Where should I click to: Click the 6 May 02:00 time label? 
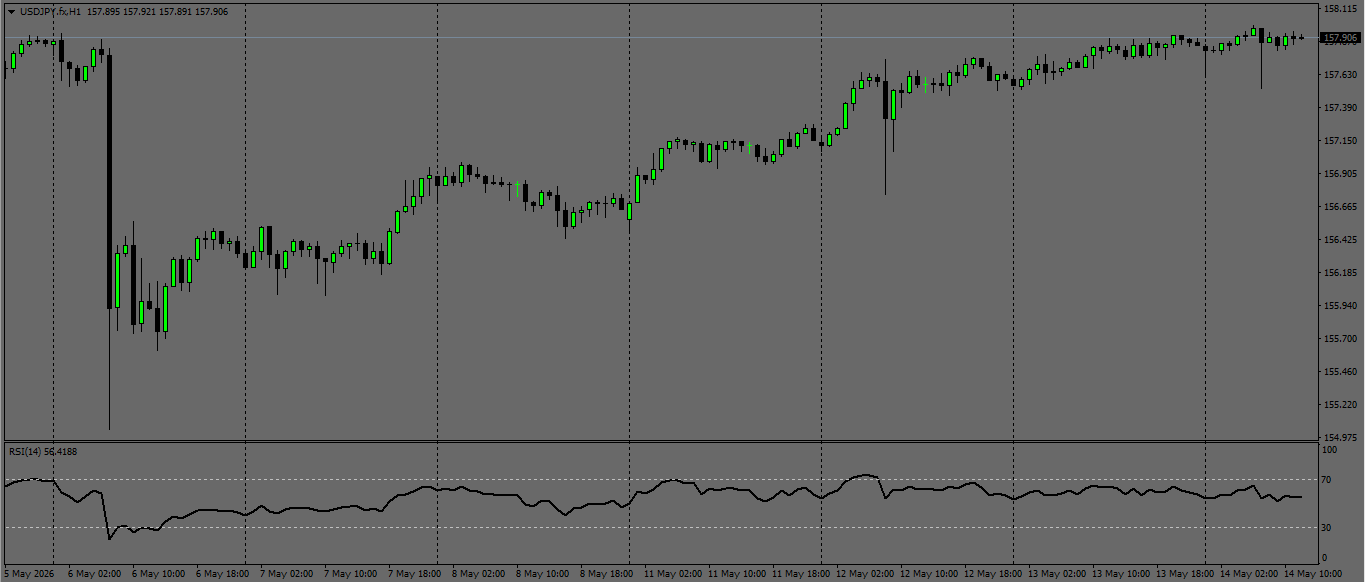94,574
